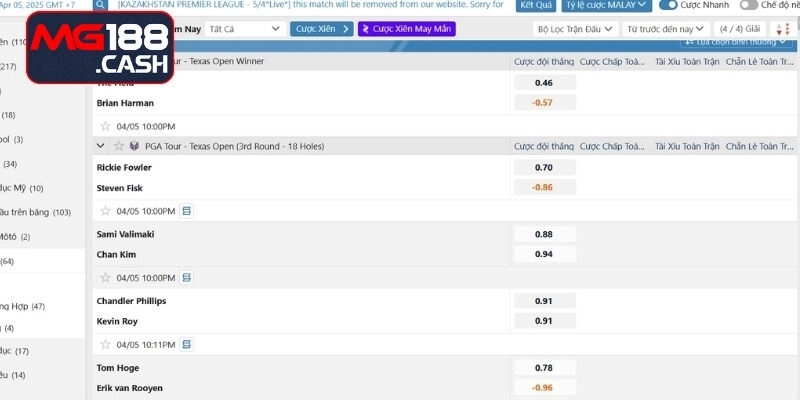This screenshot has width=800, height=400.
Task: Open stats icon for Fowler vs Fisk match
Action: [x=186, y=211]
